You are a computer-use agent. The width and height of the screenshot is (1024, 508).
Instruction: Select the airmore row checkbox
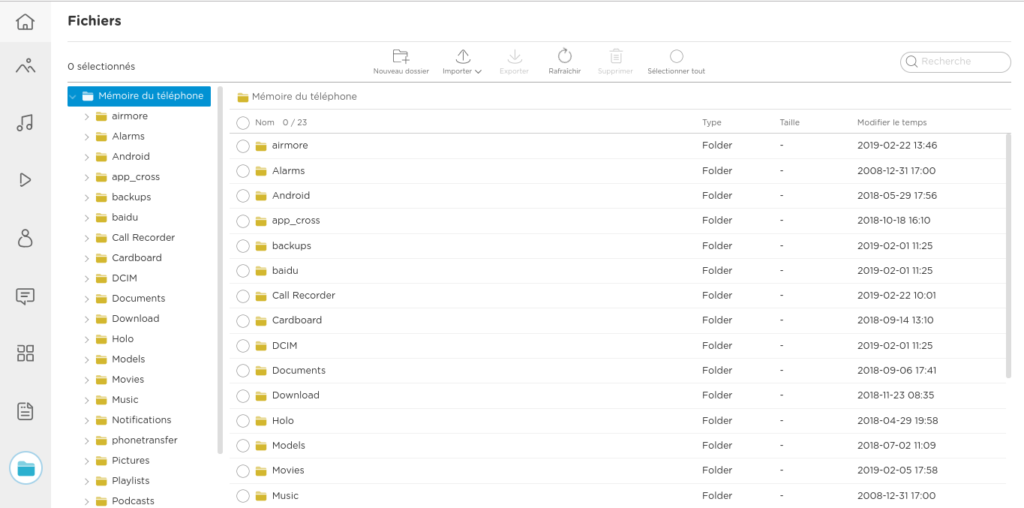click(243, 146)
